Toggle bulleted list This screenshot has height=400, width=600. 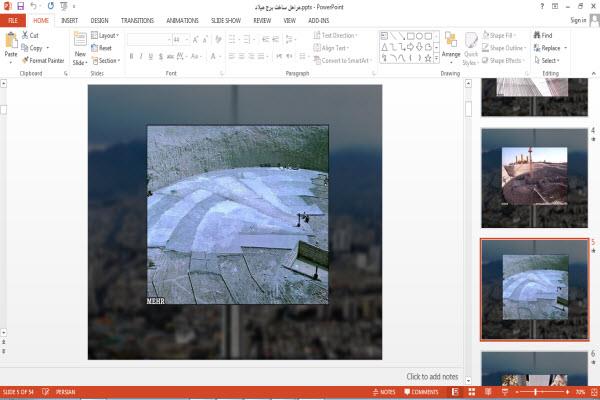(x=233, y=39)
